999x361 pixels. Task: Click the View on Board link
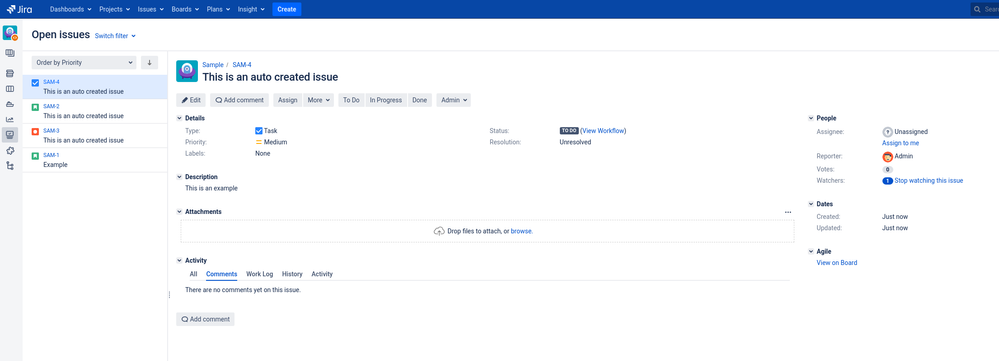coord(837,262)
